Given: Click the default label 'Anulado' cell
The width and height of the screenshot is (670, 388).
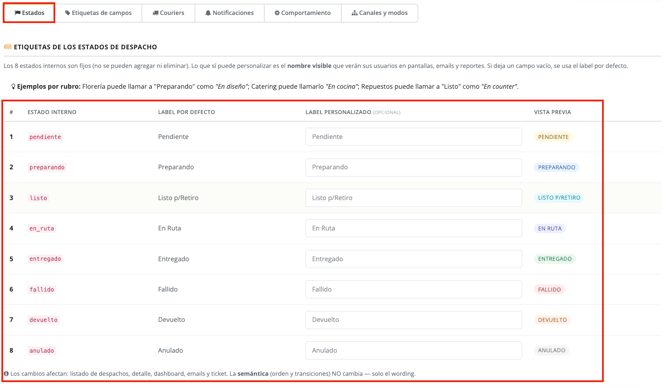Looking at the screenshot, I should click(x=170, y=350).
